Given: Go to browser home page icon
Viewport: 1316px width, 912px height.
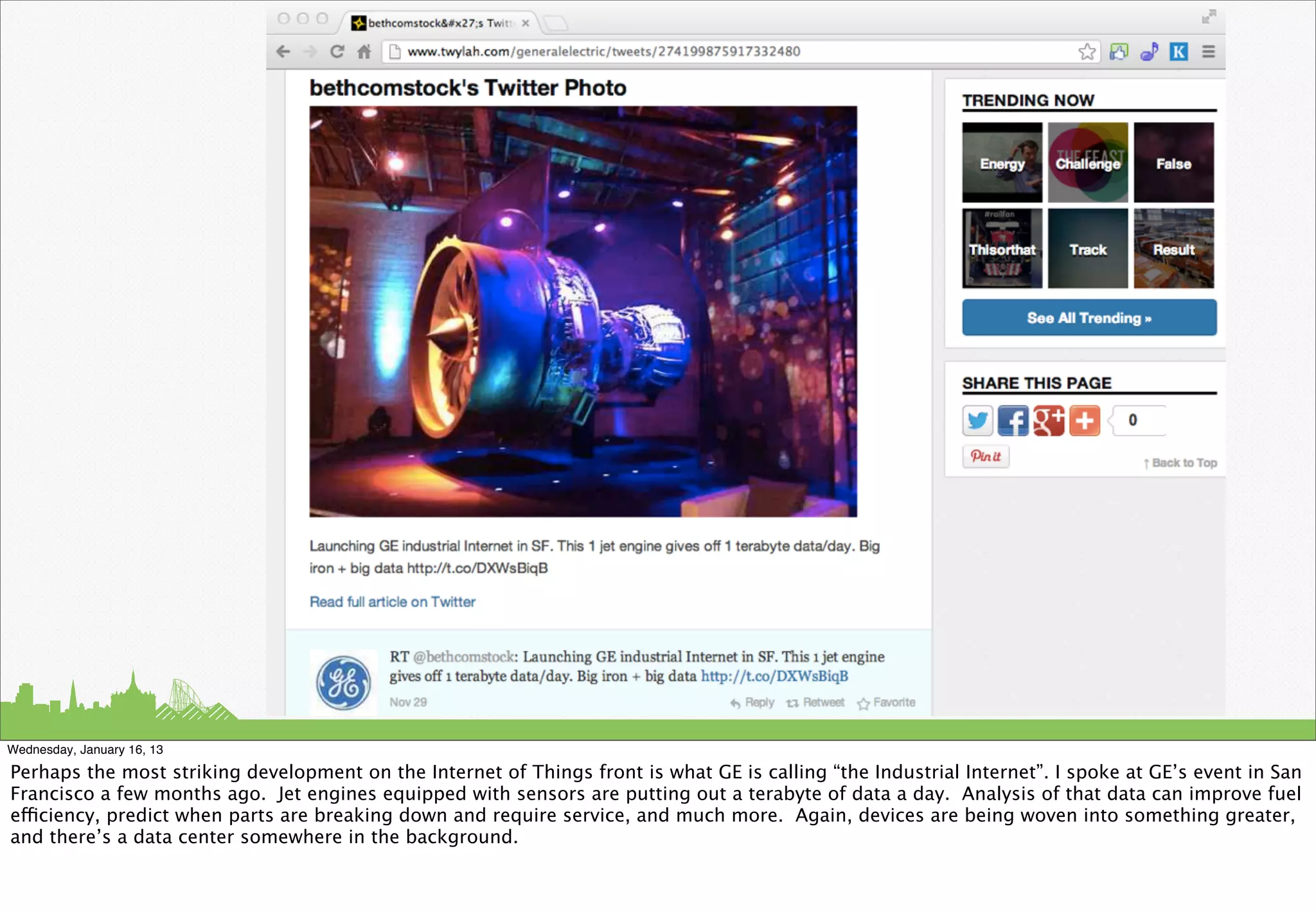Looking at the screenshot, I should (x=364, y=51).
